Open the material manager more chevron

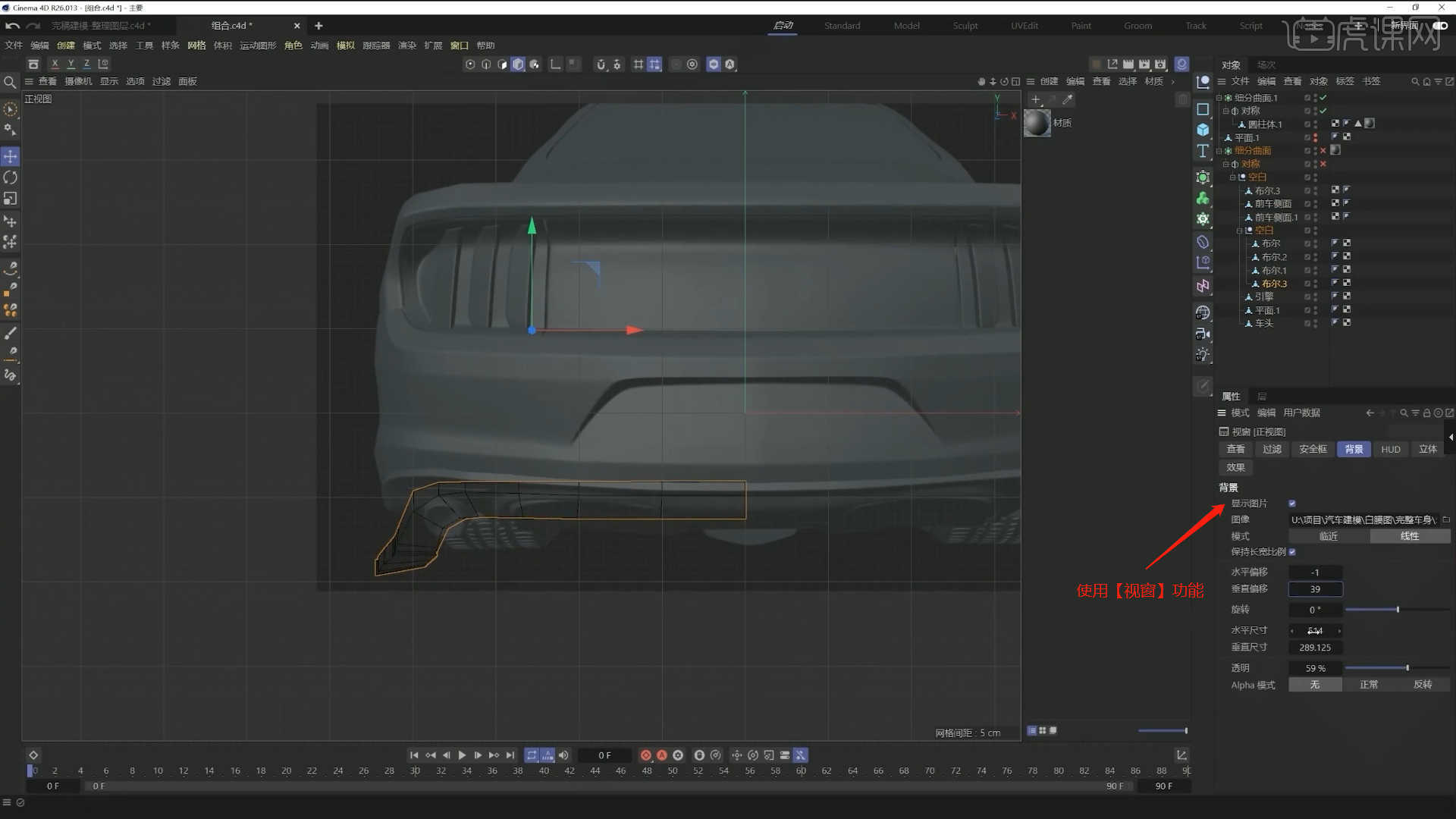click(x=1173, y=81)
